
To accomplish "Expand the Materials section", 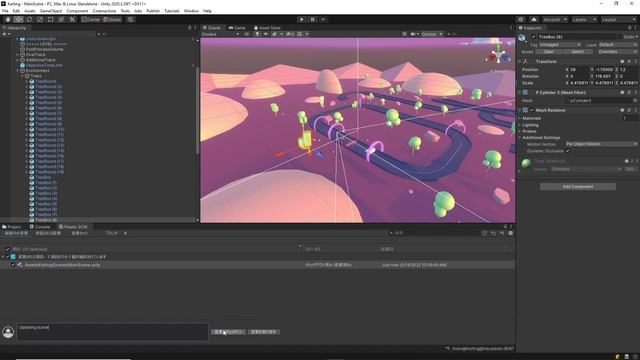I will coord(520,118).
